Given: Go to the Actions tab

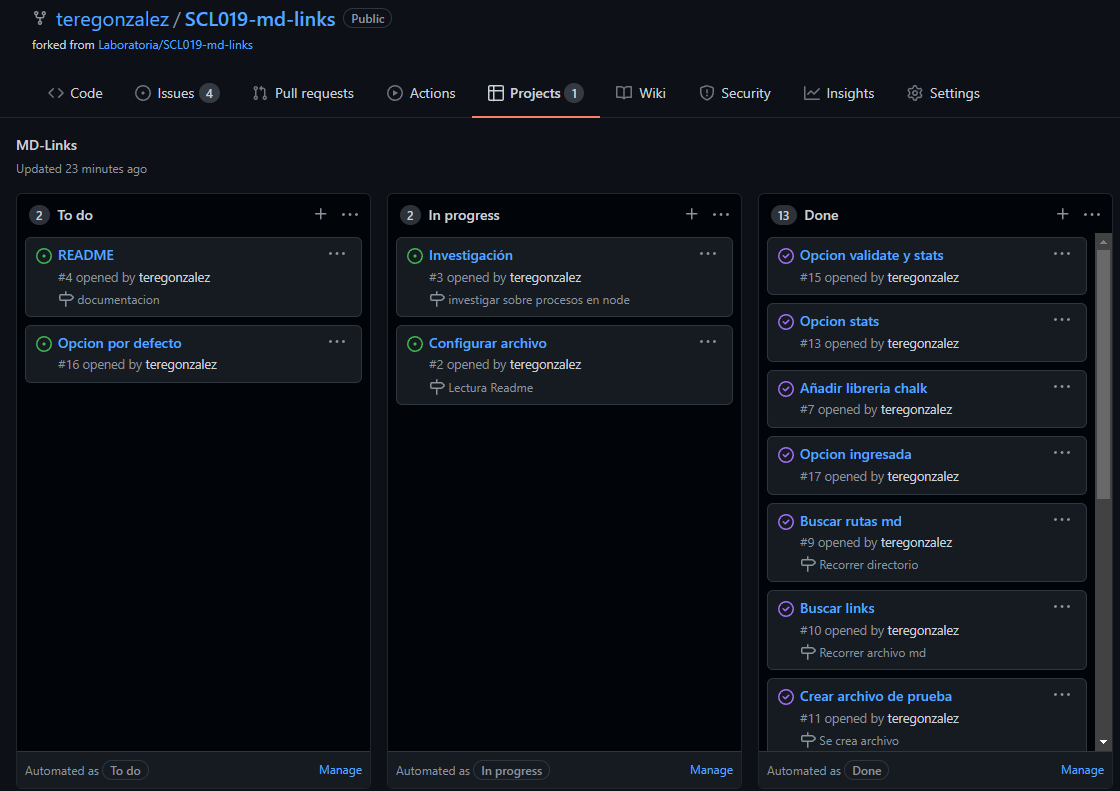Looking at the screenshot, I should 421,93.
